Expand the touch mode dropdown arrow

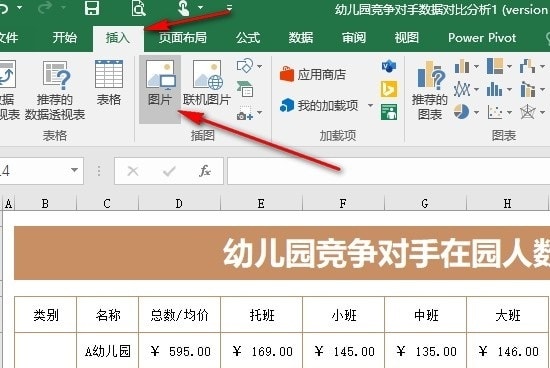coord(200,7)
